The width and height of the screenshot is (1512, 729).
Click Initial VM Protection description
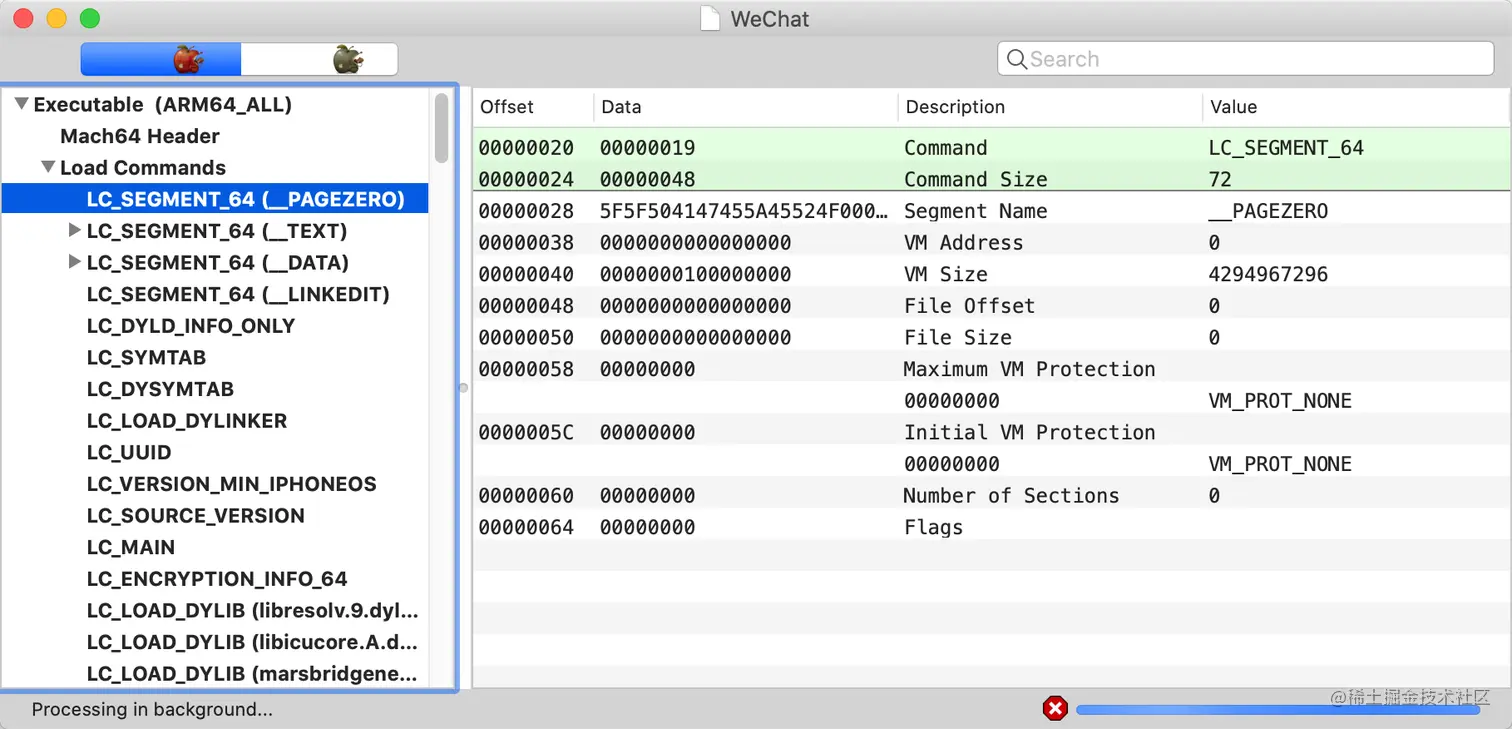[x=1030, y=433]
